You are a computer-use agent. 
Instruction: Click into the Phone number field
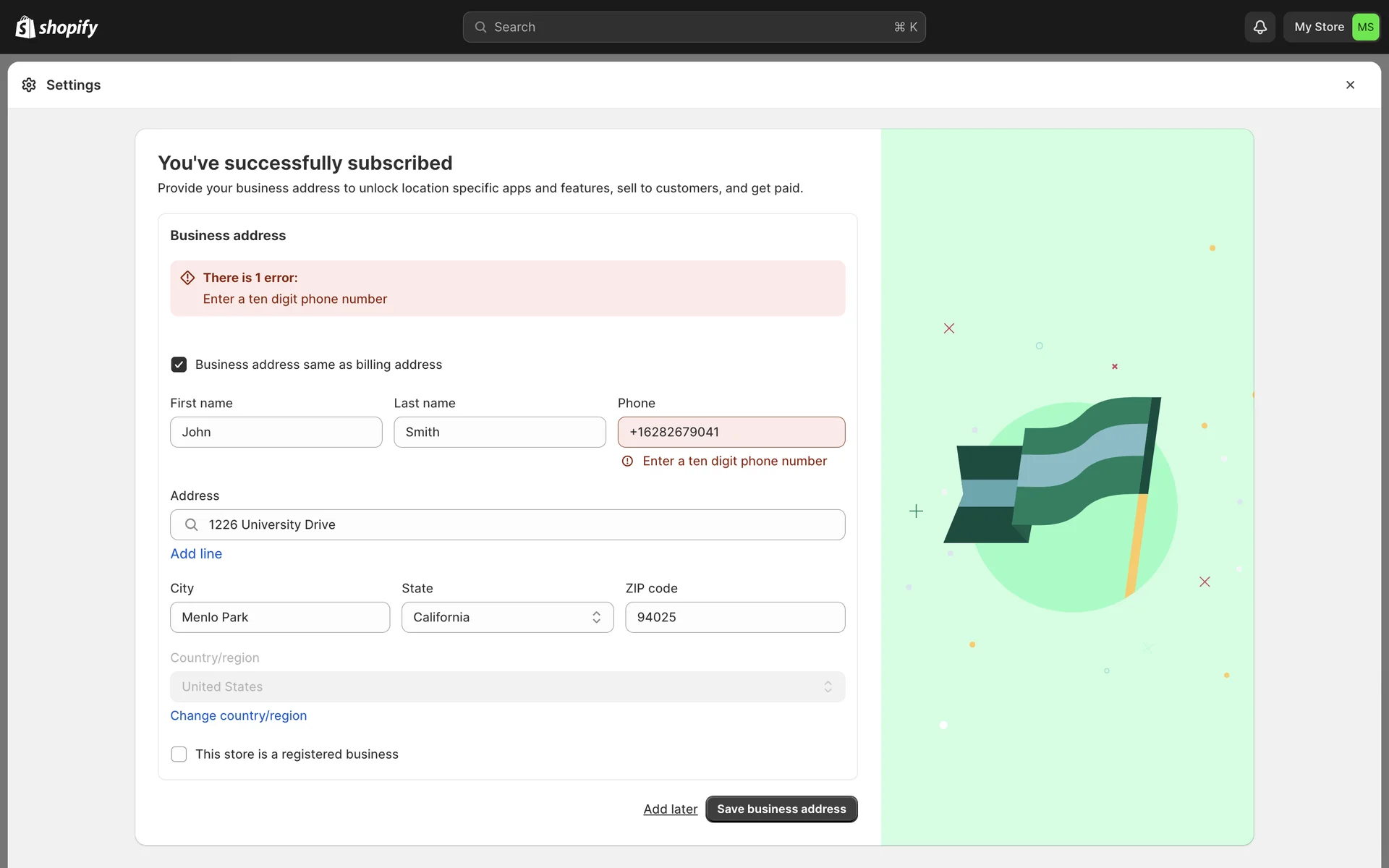click(731, 432)
